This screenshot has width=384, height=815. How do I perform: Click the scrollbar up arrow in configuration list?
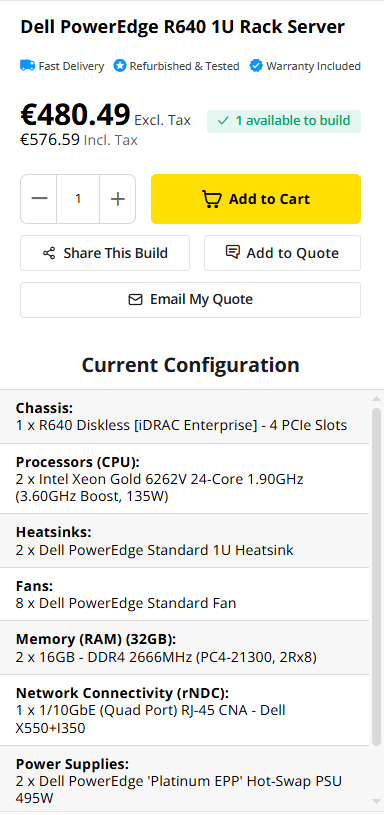coord(377,399)
